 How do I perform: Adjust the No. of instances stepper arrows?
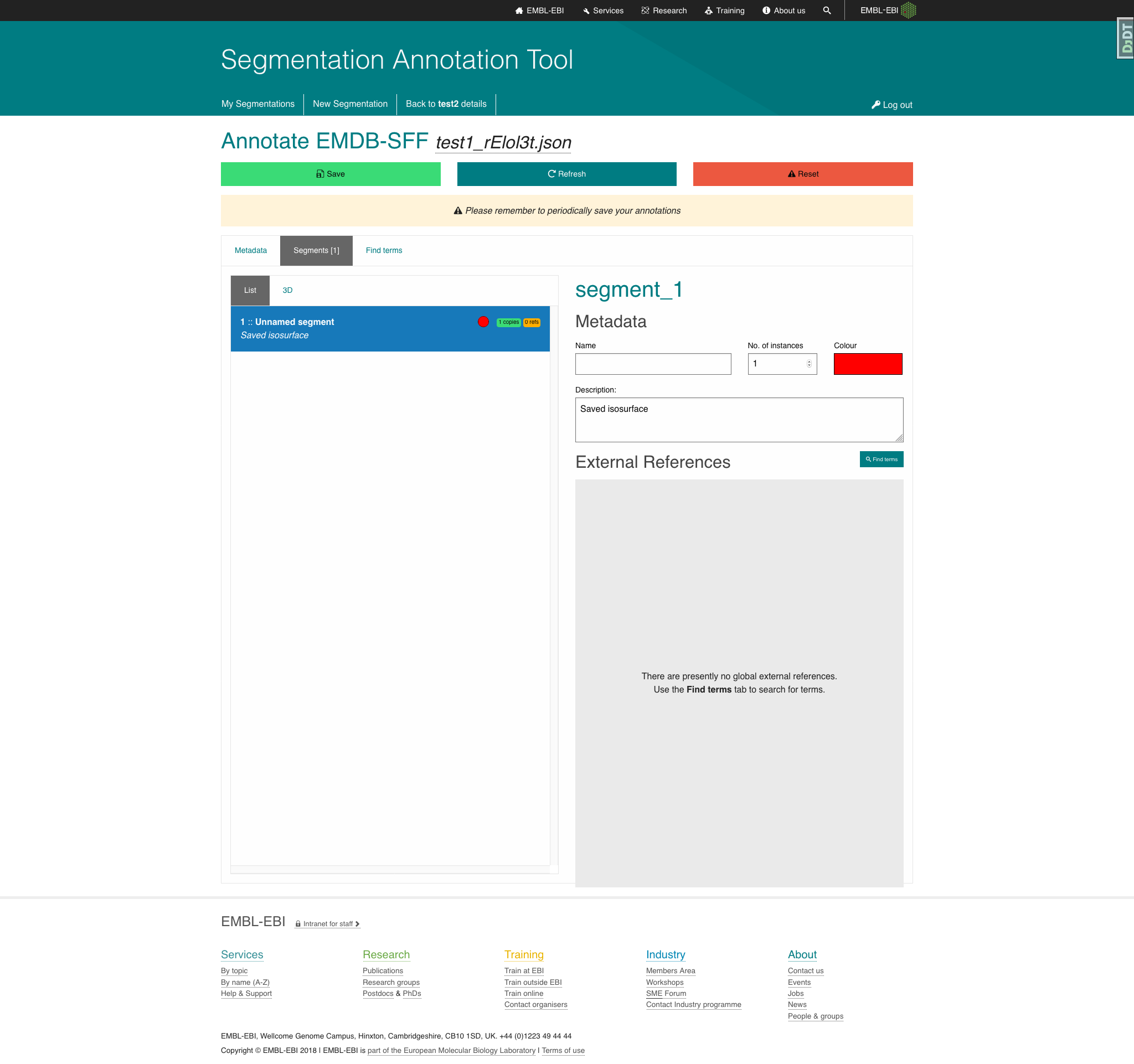[809, 364]
